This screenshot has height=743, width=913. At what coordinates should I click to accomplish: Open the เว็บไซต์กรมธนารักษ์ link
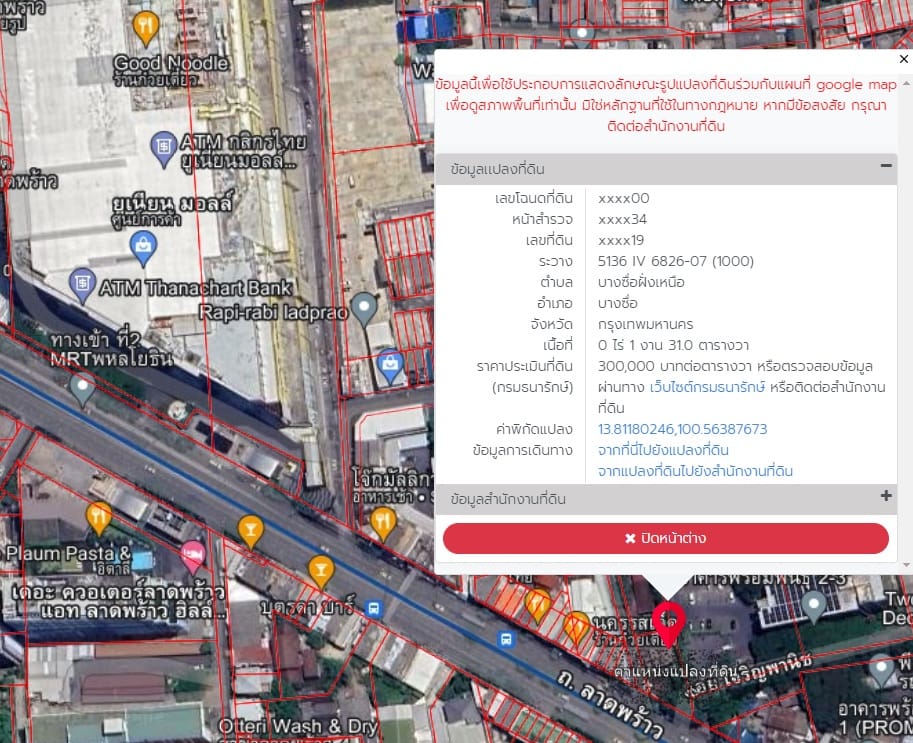(x=707, y=387)
